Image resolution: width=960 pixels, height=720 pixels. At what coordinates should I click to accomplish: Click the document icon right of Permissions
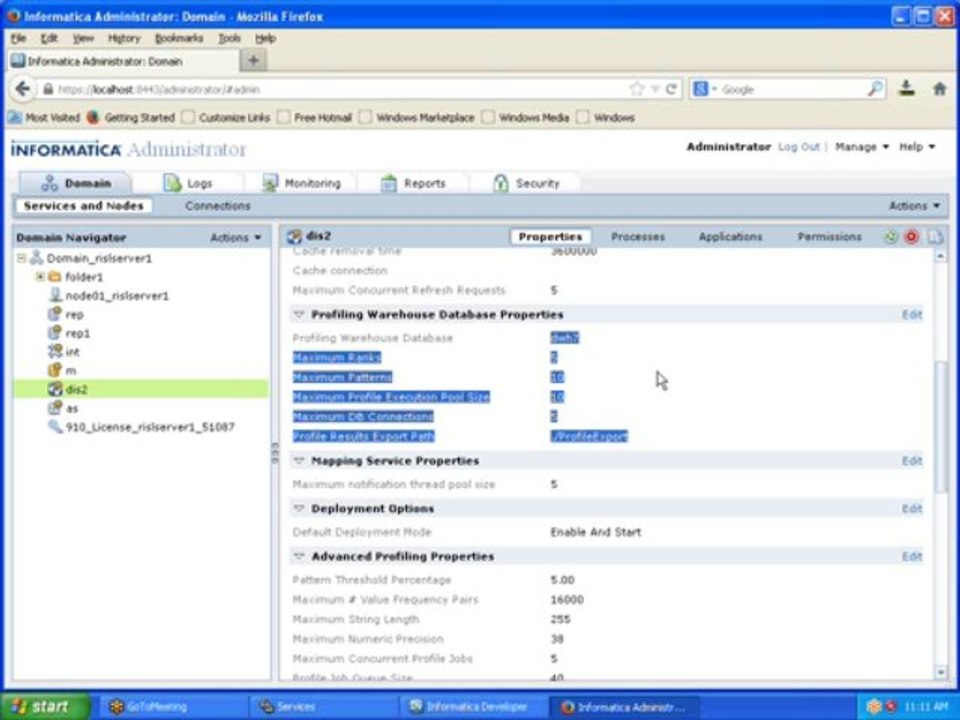(934, 237)
